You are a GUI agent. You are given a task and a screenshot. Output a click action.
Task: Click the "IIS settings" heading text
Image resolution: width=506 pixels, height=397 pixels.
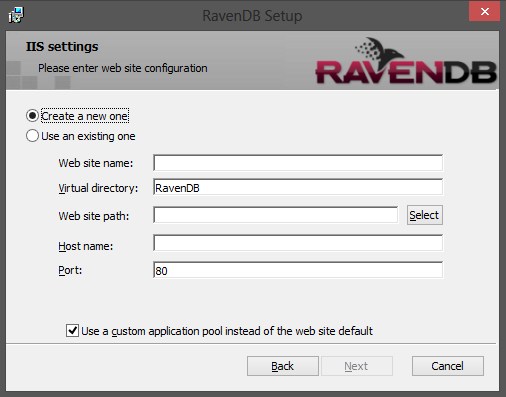tap(62, 46)
